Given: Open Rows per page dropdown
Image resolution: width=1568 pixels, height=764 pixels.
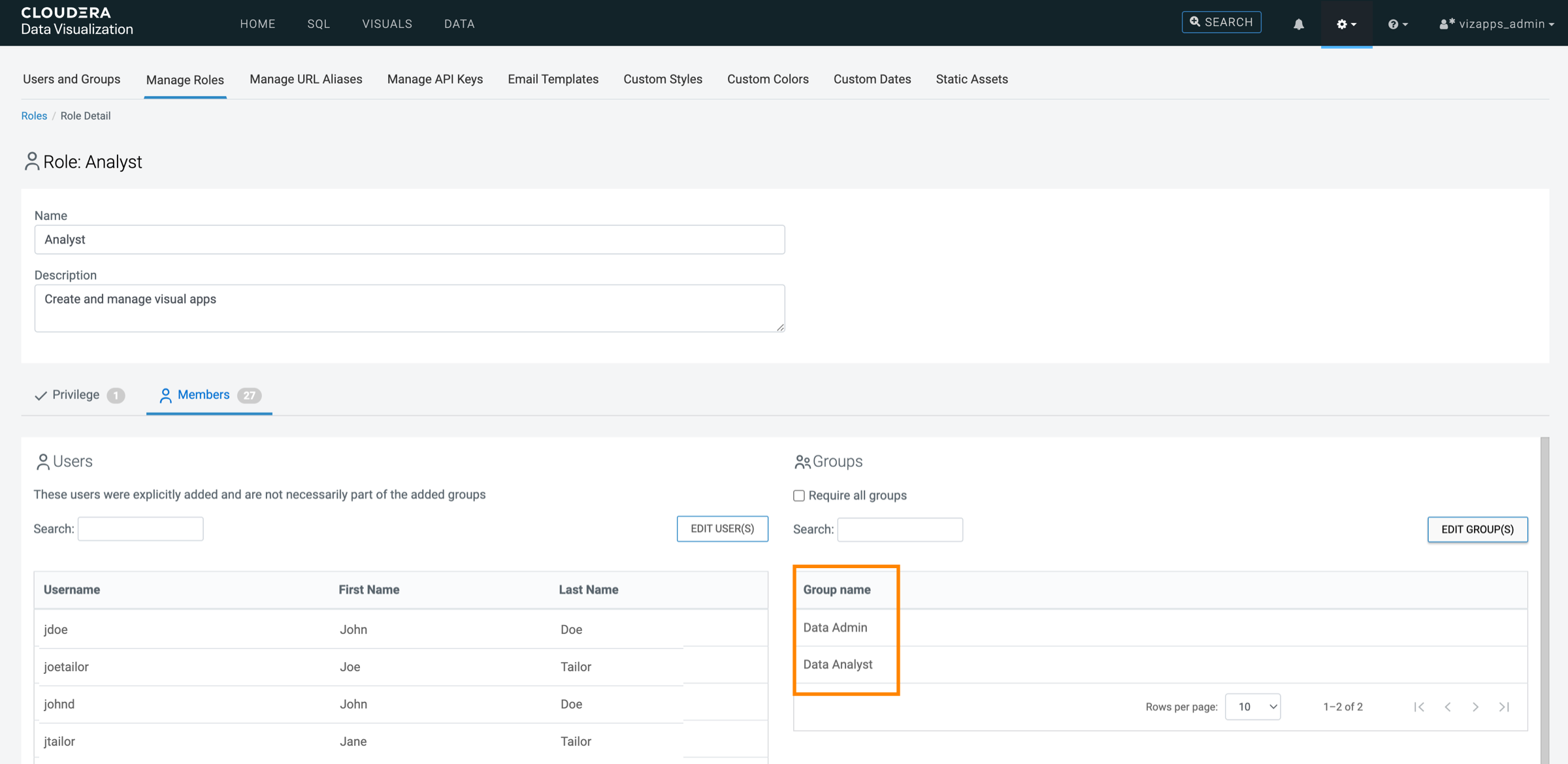Looking at the screenshot, I should point(1252,707).
